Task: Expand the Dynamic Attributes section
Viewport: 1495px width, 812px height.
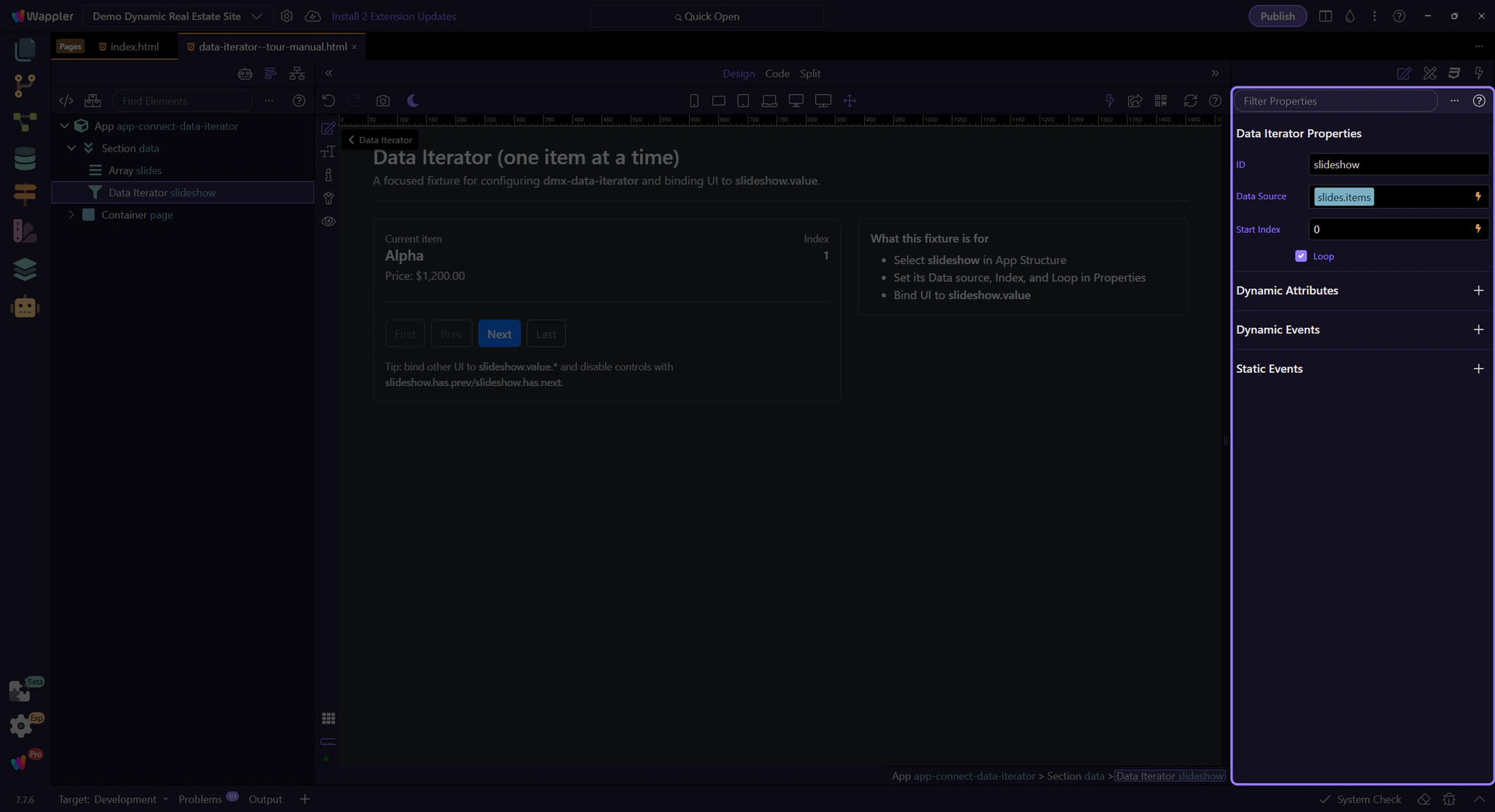Action: coord(1478,290)
